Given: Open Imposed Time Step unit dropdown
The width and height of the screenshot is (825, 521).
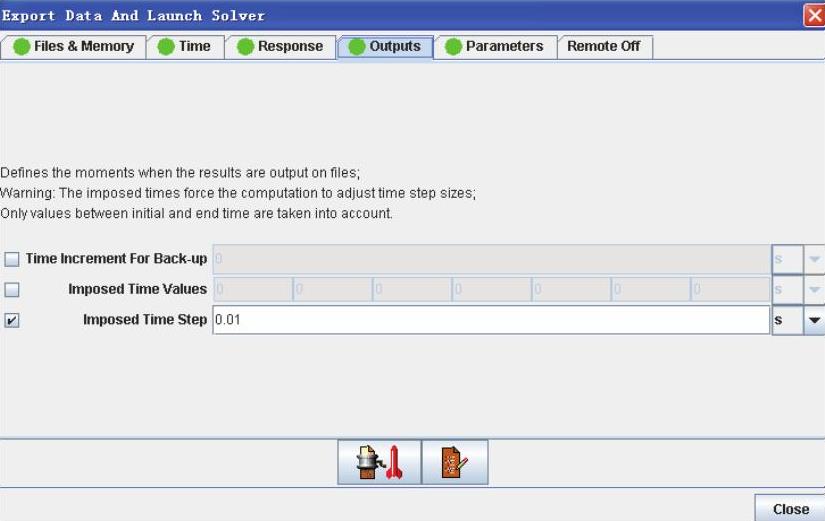Looking at the screenshot, I should tap(813, 320).
